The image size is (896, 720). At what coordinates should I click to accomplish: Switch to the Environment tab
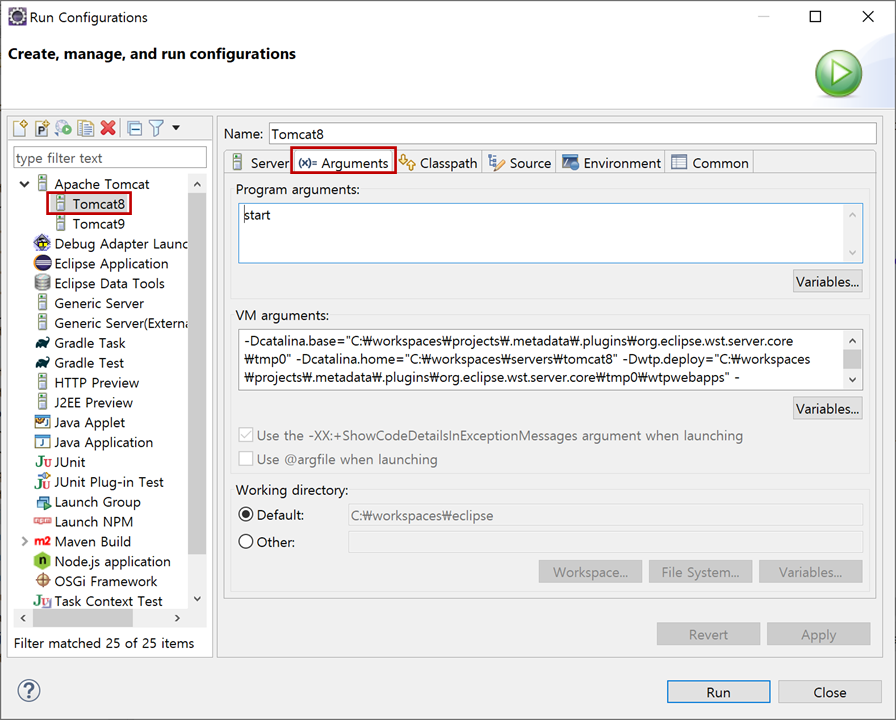(611, 163)
